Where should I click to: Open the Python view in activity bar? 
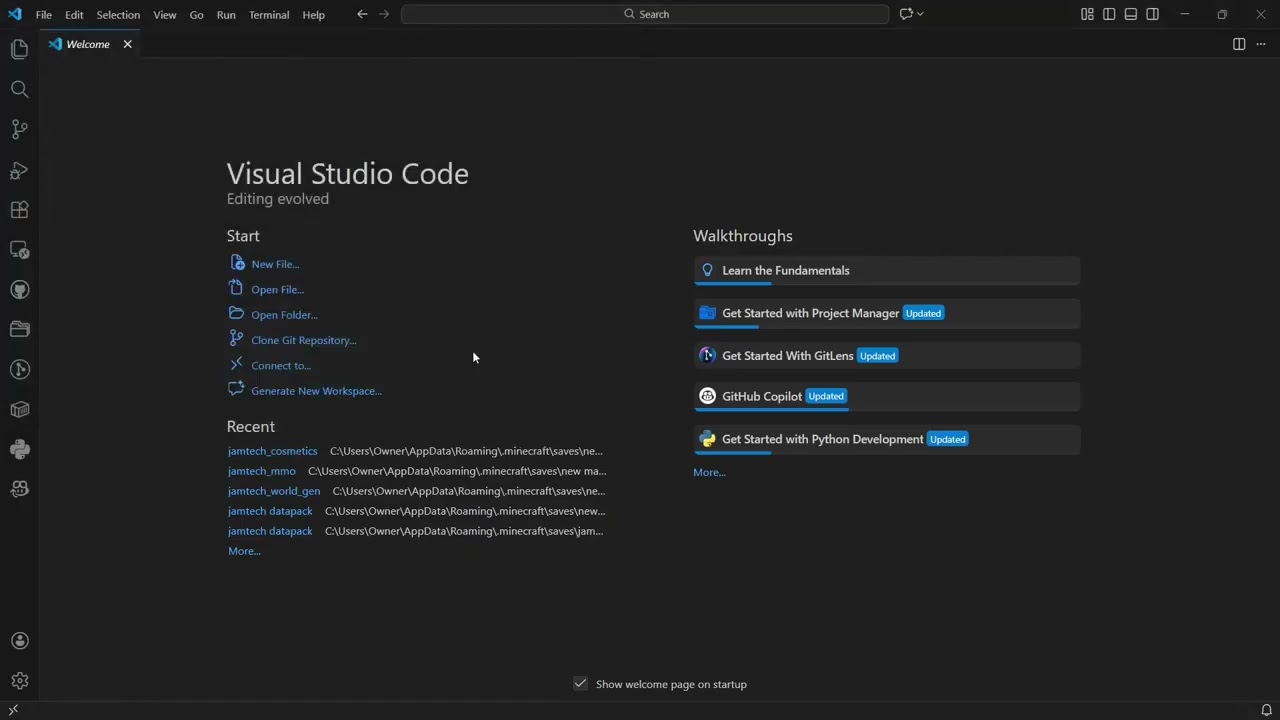pyautogui.click(x=19, y=449)
